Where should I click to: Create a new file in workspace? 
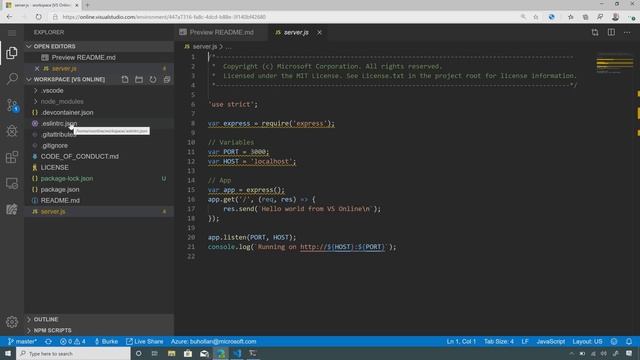pos(125,79)
